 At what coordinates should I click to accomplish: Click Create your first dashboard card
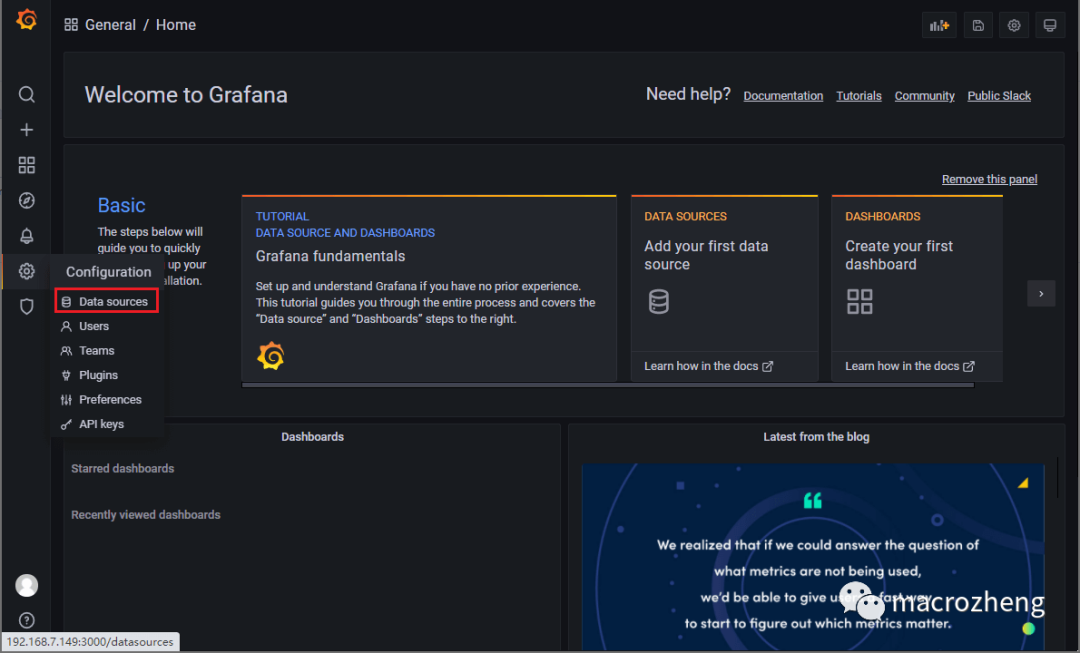point(917,273)
